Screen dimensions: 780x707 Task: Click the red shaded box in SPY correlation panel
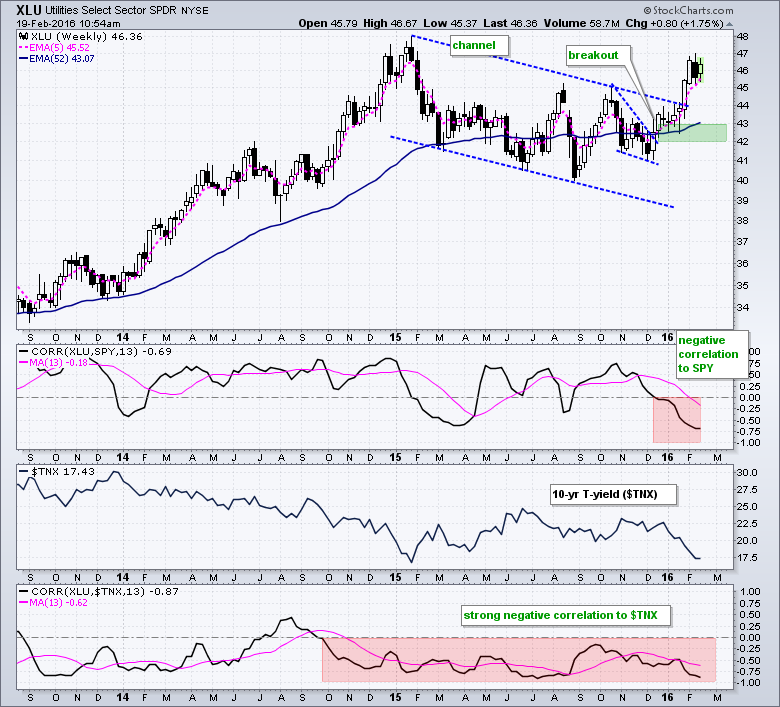point(677,420)
